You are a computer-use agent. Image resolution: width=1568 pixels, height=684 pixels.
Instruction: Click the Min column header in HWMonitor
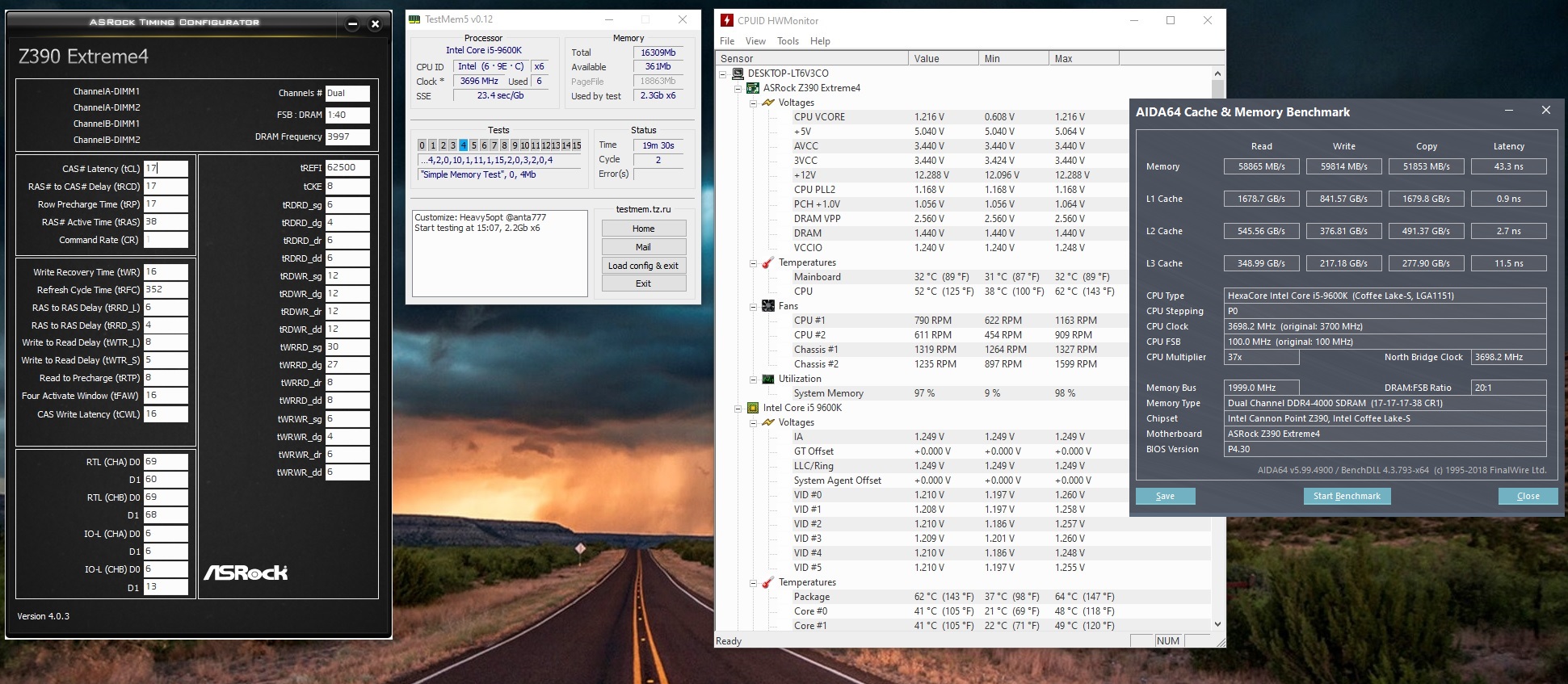(1014, 58)
